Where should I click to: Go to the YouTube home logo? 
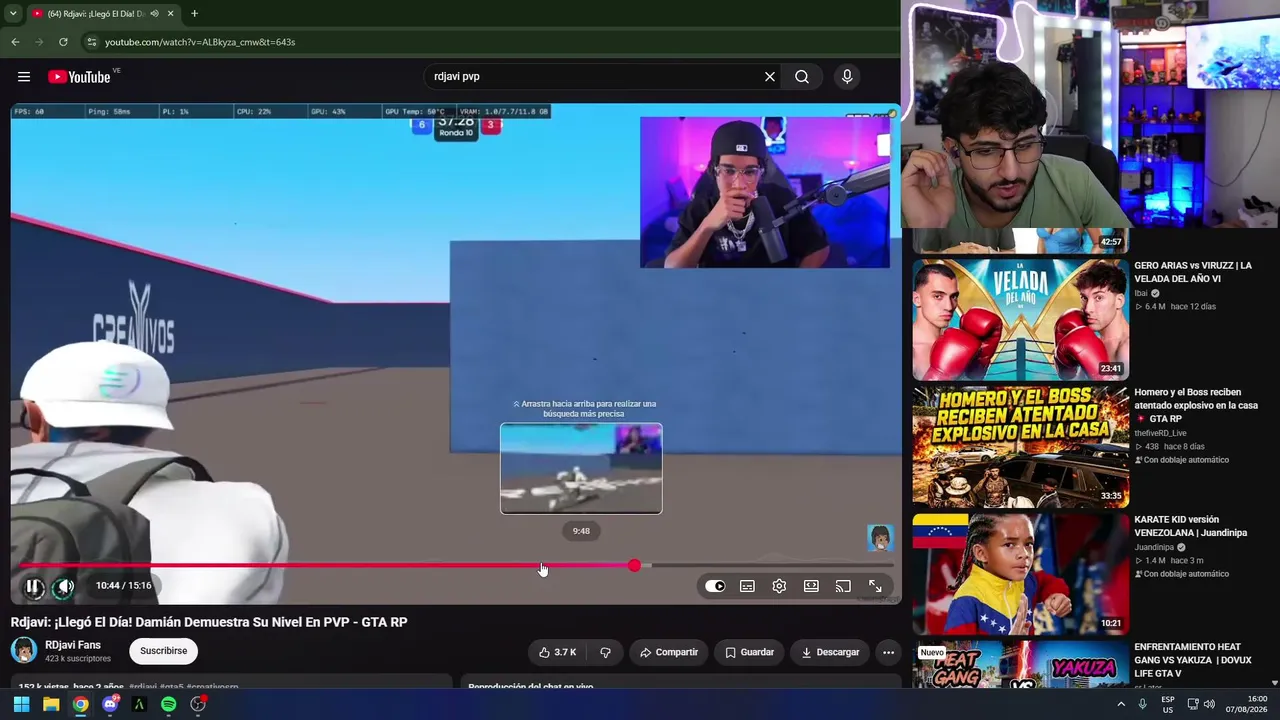pos(79,77)
